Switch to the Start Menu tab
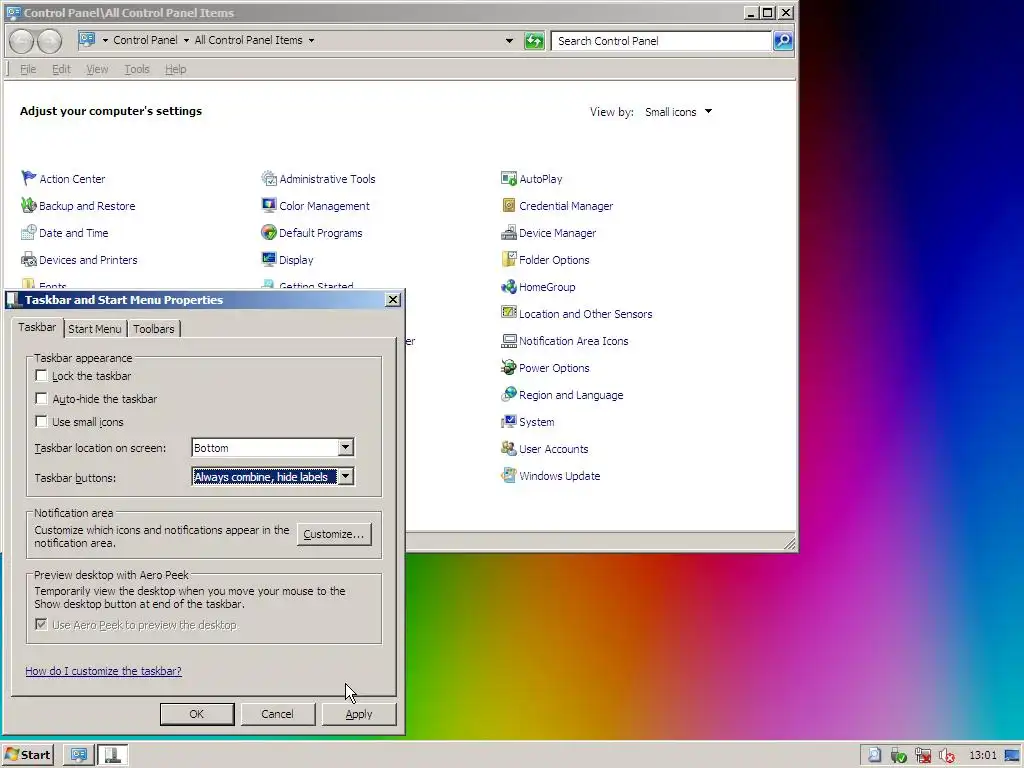1024x768 pixels. (95, 328)
